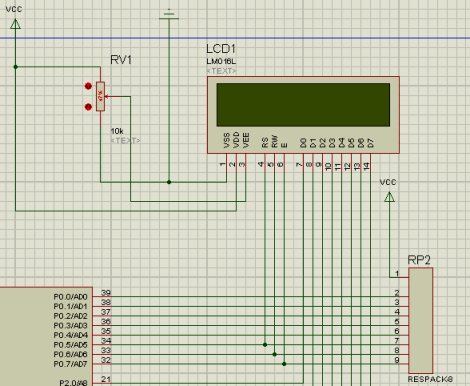470x386 pixels.
Task: Select the VCC terminal above RP2
Action: [x=389, y=197]
